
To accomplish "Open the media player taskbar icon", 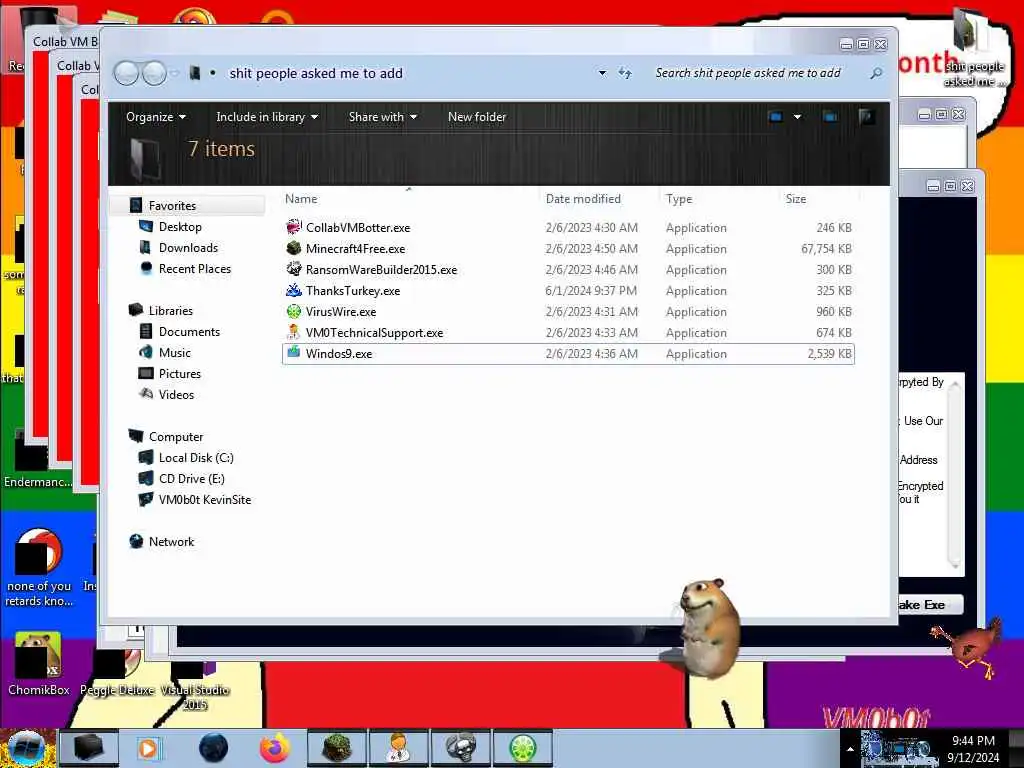I will pos(148,748).
